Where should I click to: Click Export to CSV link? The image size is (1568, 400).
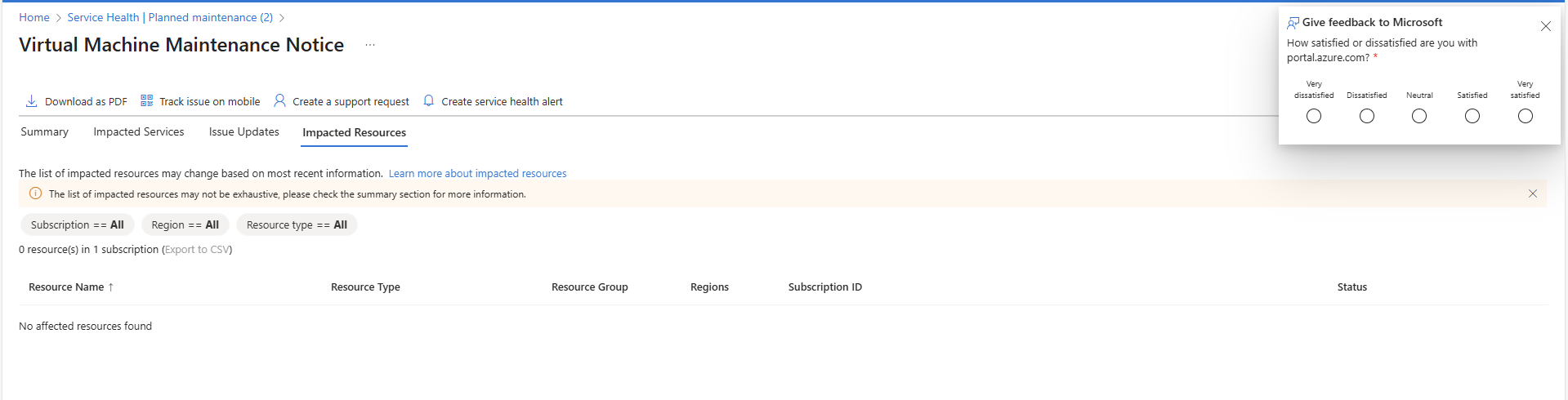click(197, 249)
